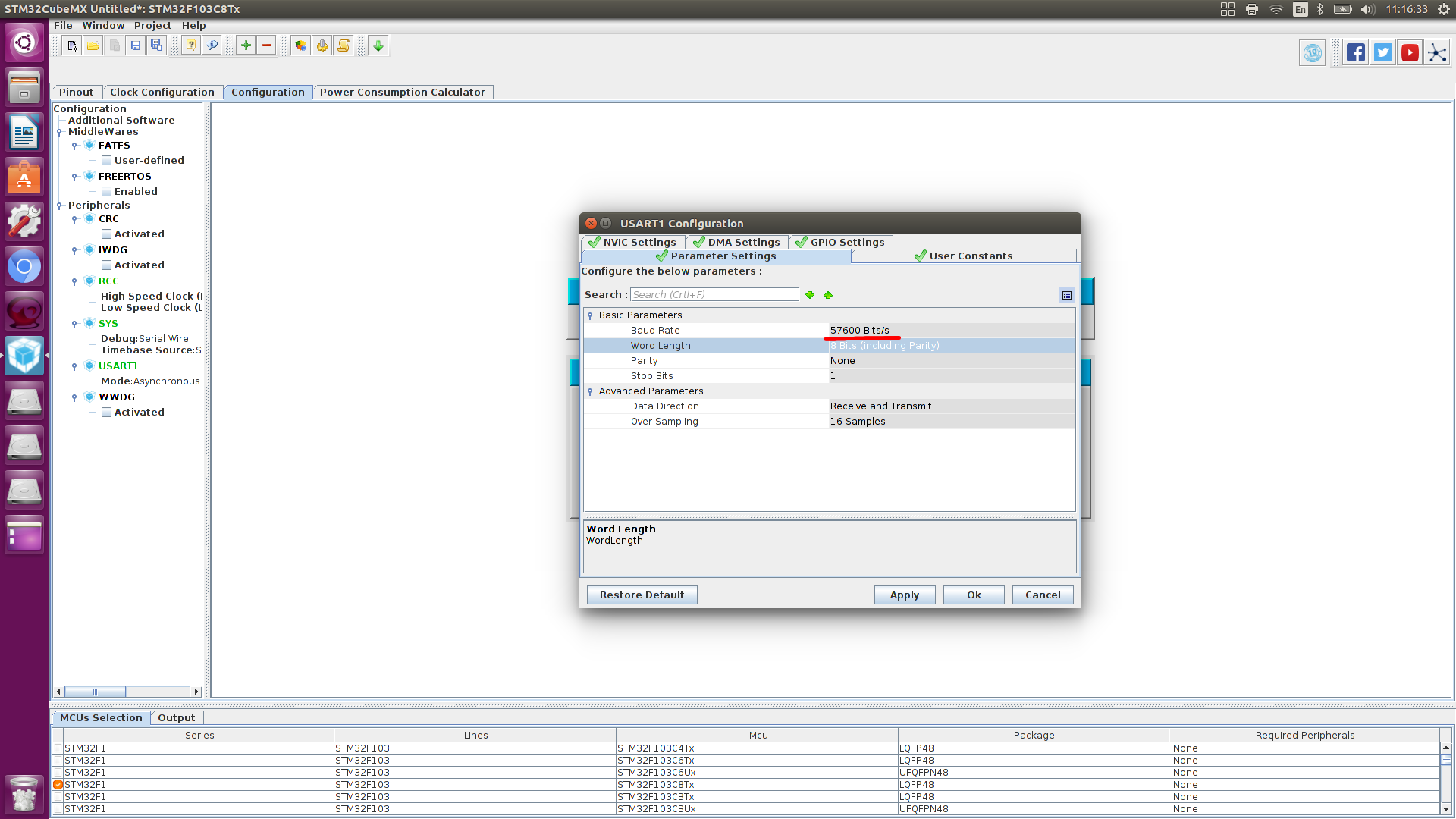Switch to the Pinout tab
The height and width of the screenshot is (819, 1456).
point(76,92)
